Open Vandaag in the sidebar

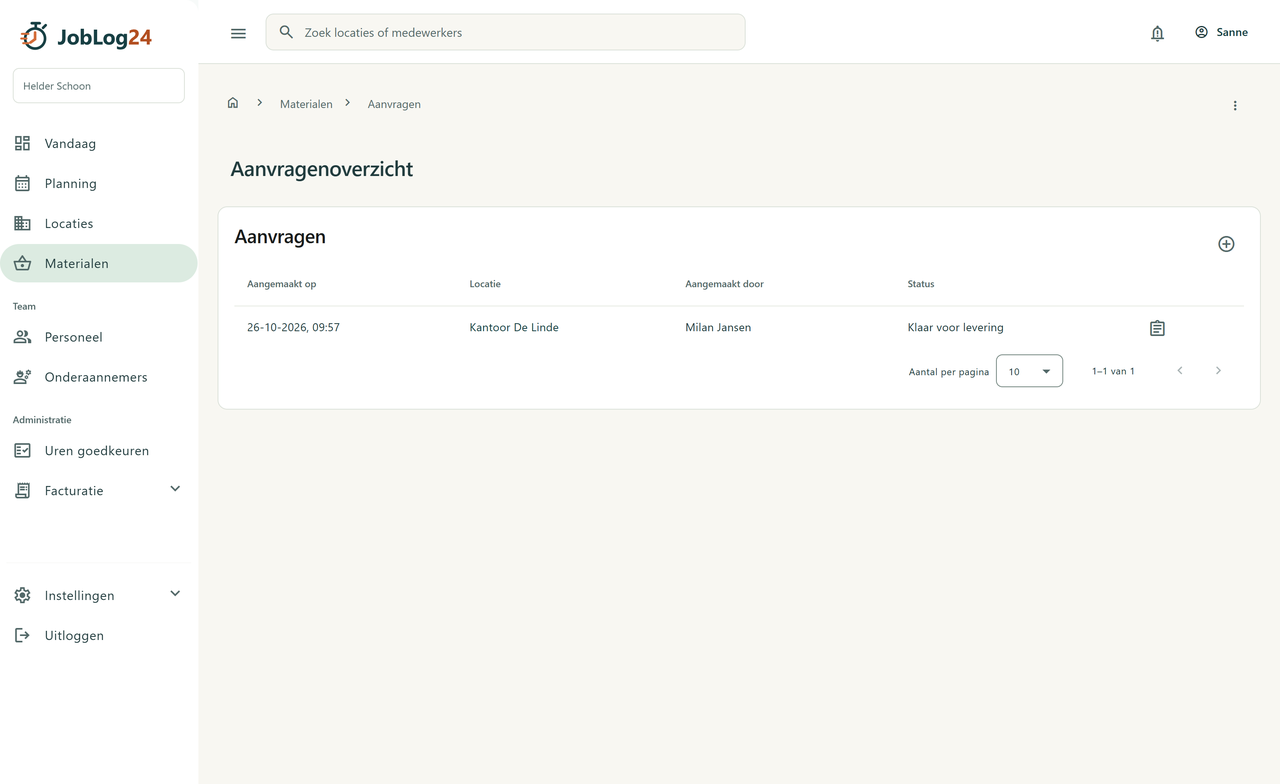(x=99, y=143)
